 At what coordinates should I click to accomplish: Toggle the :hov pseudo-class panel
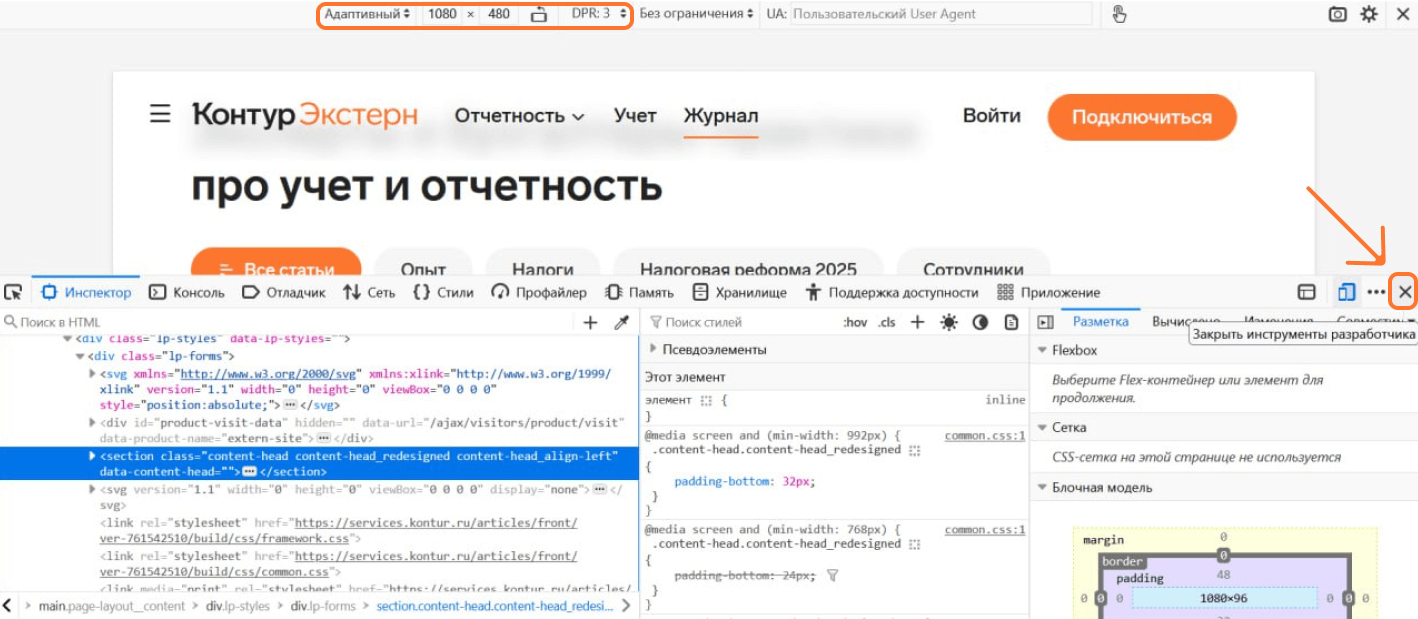(x=855, y=322)
